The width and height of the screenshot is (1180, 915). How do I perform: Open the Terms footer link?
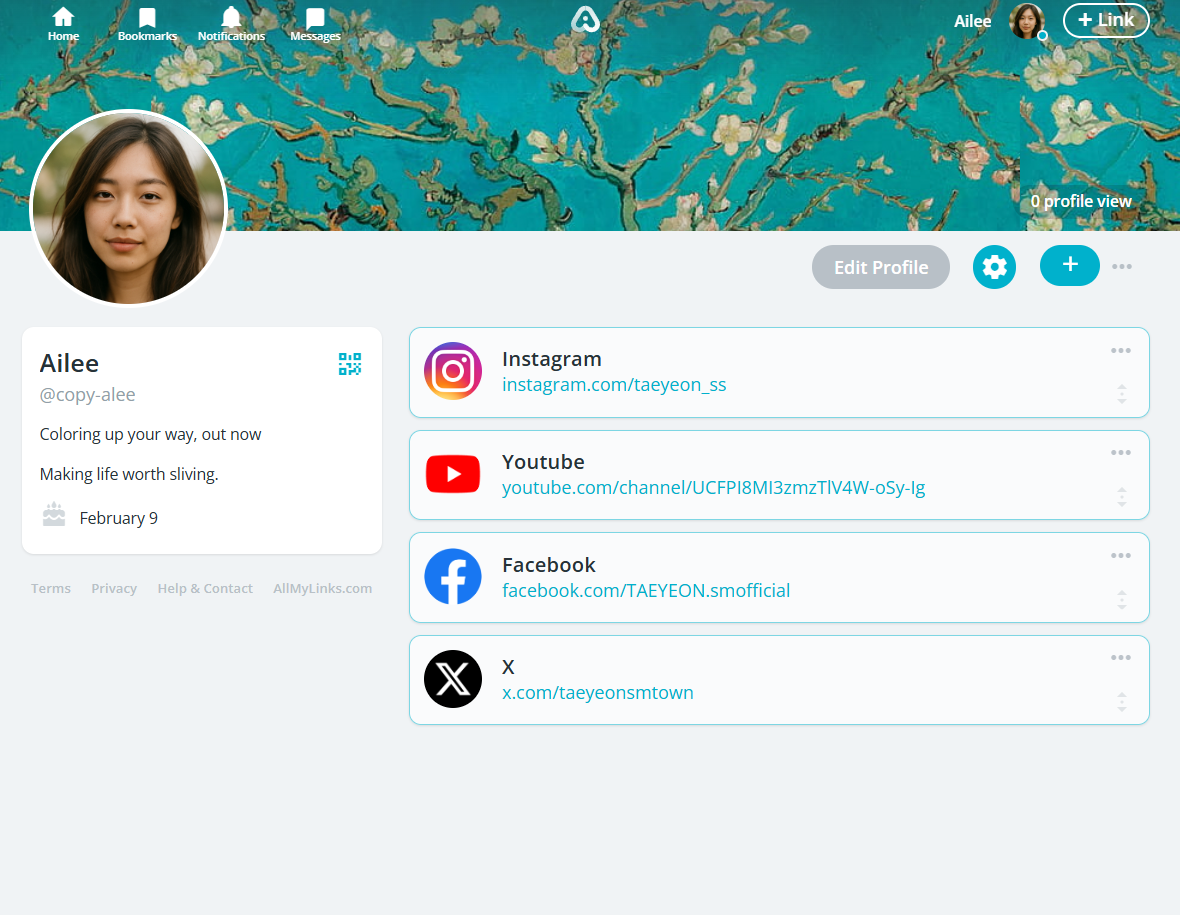click(50, 588)
